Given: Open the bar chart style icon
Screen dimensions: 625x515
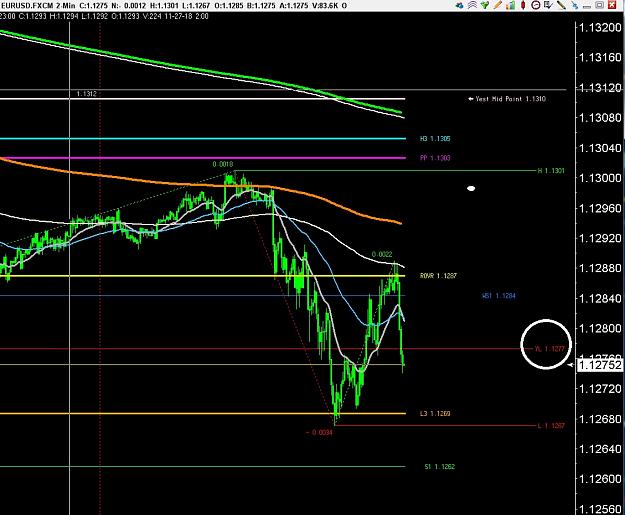Looking at the screenshot, I should point(511,5).
